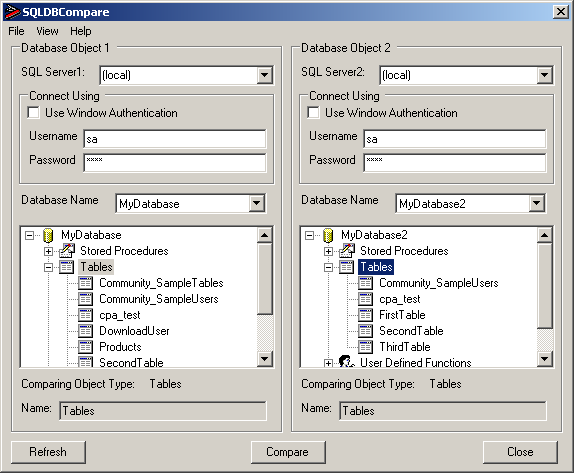Open the SQL Server1 dropdown
Viewport: 574px width, 473px height.
pyautogui.click(x=264, y=75)
